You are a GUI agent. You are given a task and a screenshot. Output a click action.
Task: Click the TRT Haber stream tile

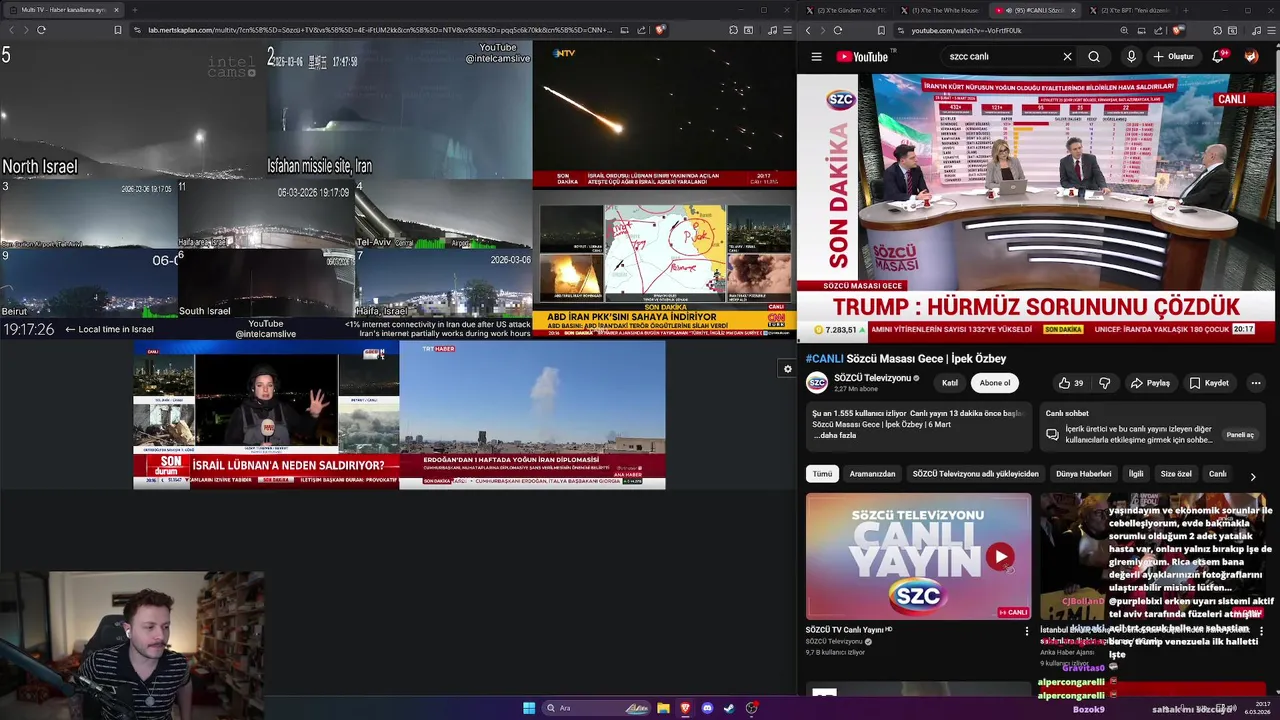(532, 415)
